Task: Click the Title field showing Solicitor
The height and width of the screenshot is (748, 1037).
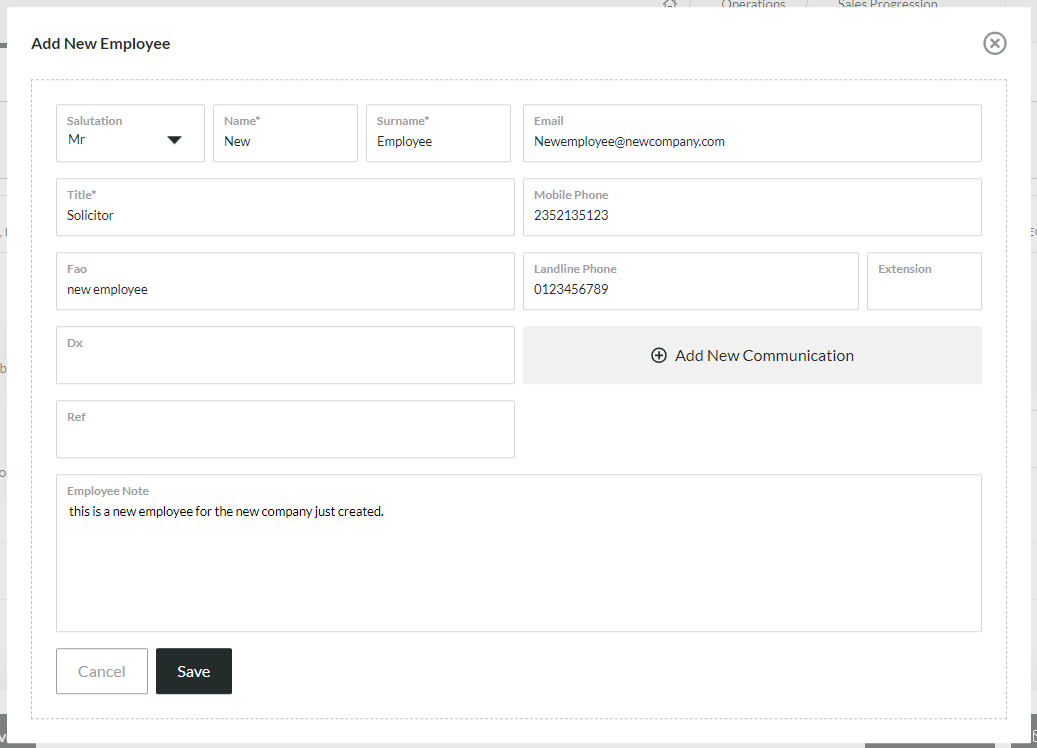Action: pos(285,207)
